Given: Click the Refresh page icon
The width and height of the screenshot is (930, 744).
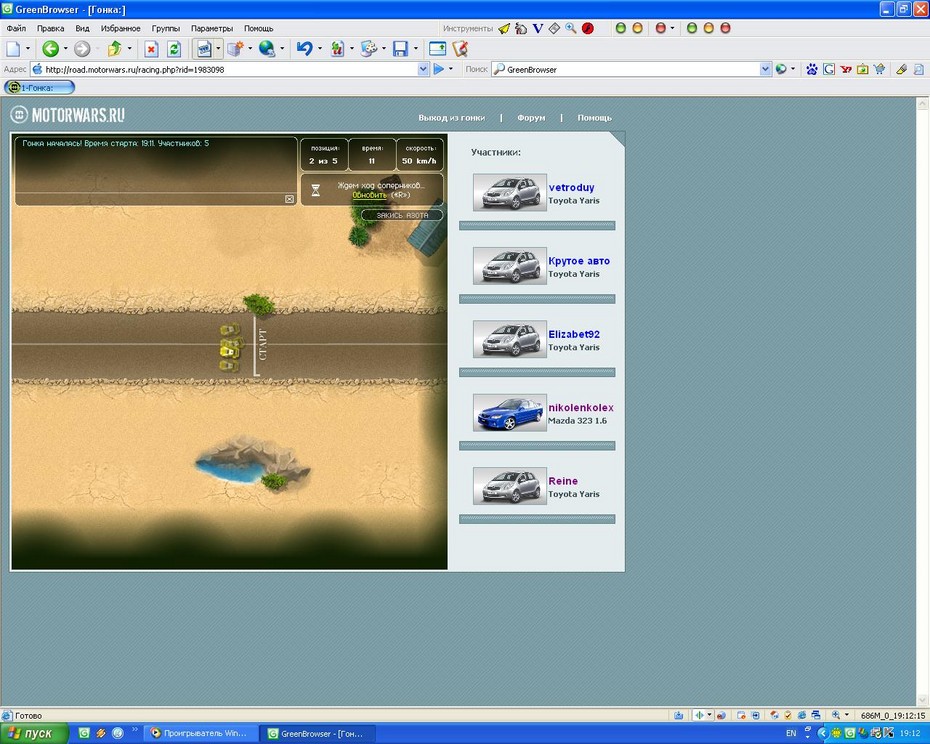Looking at the screenshot, I should 174,48.
